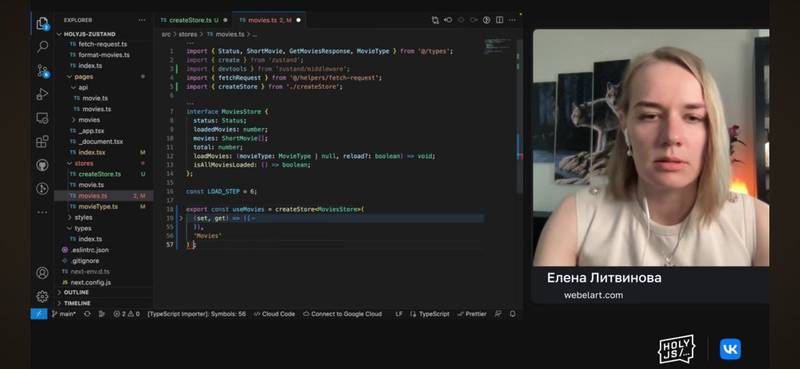The height and width of the screenshot is (369, 800).
Task: Click 'stores' in the breadcrumb
Action: 187,34
